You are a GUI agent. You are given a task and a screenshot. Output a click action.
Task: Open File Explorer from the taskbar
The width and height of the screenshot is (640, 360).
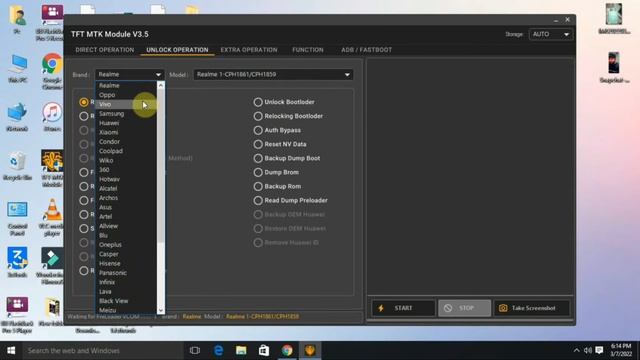pyautogui.click(x=241, y=351)
